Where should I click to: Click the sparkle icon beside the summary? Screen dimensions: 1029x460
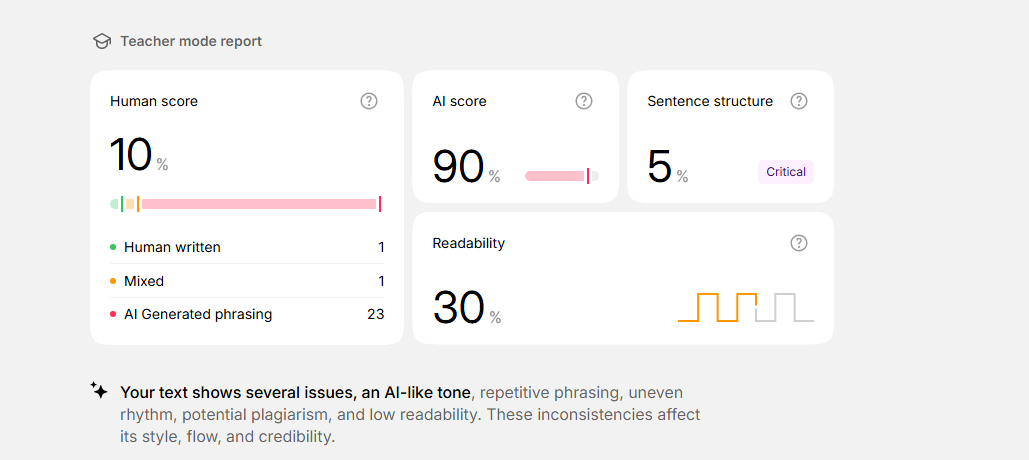click(x=99, y=391)
